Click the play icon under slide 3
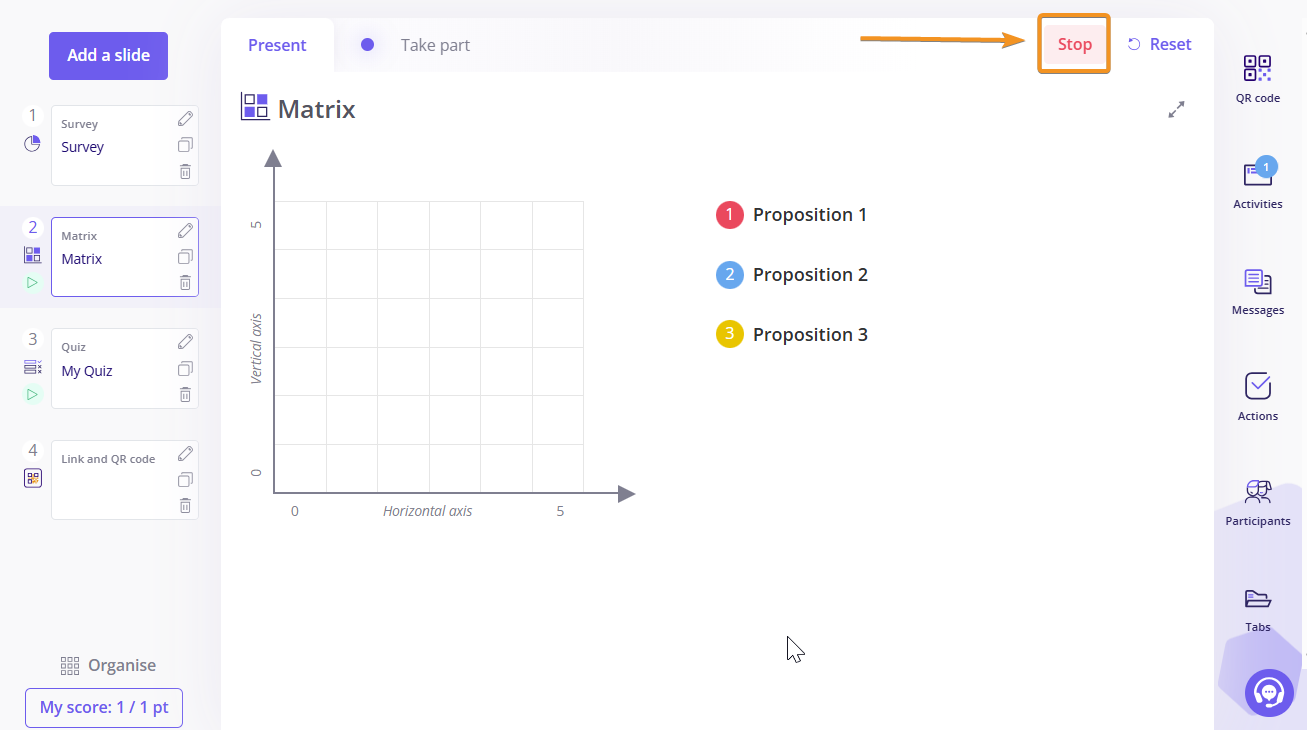 pyautogui.click(x=32, y=394)
